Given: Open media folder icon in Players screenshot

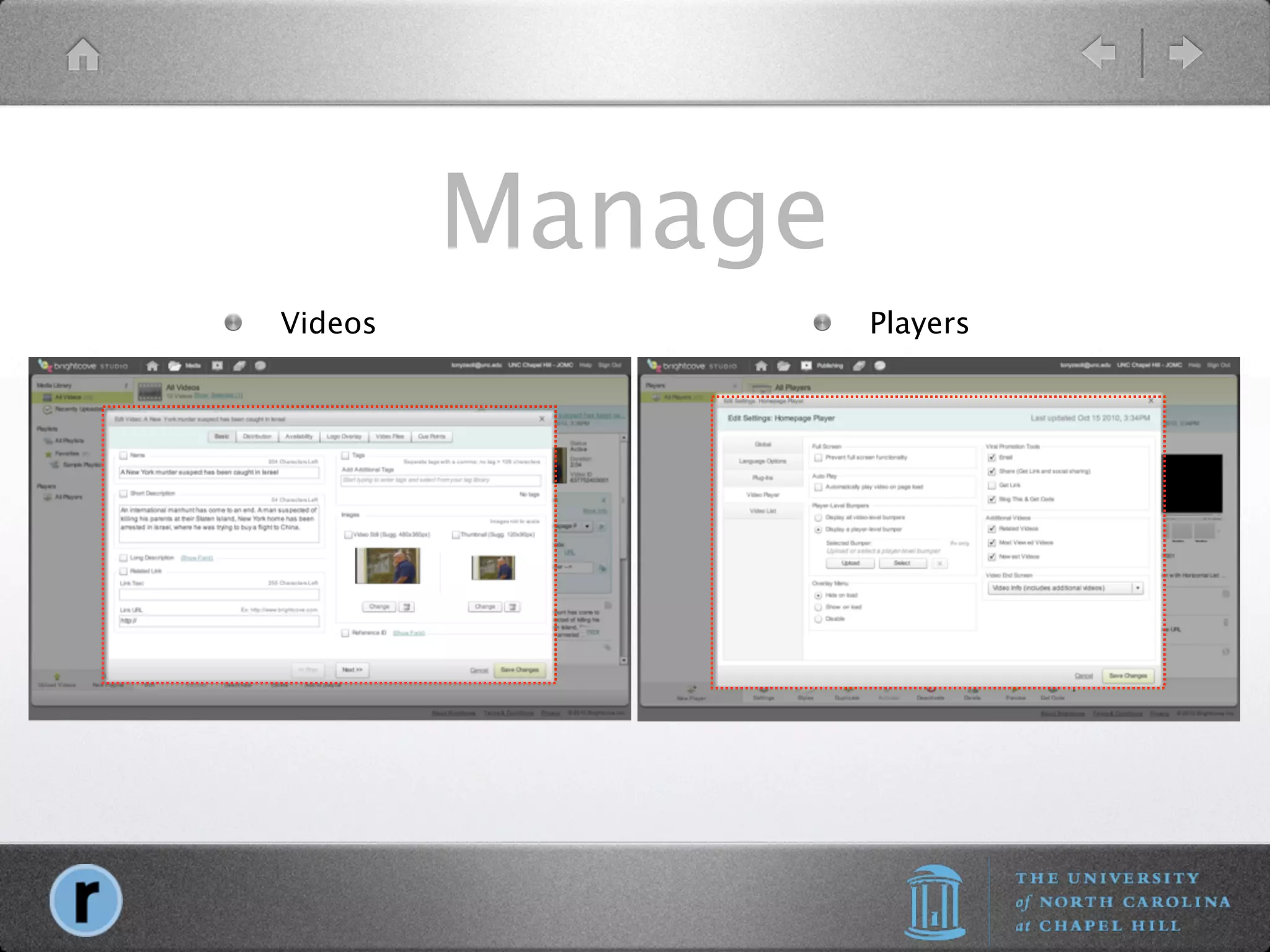Looking at the screenshot, I should click(x=784, y=366).
